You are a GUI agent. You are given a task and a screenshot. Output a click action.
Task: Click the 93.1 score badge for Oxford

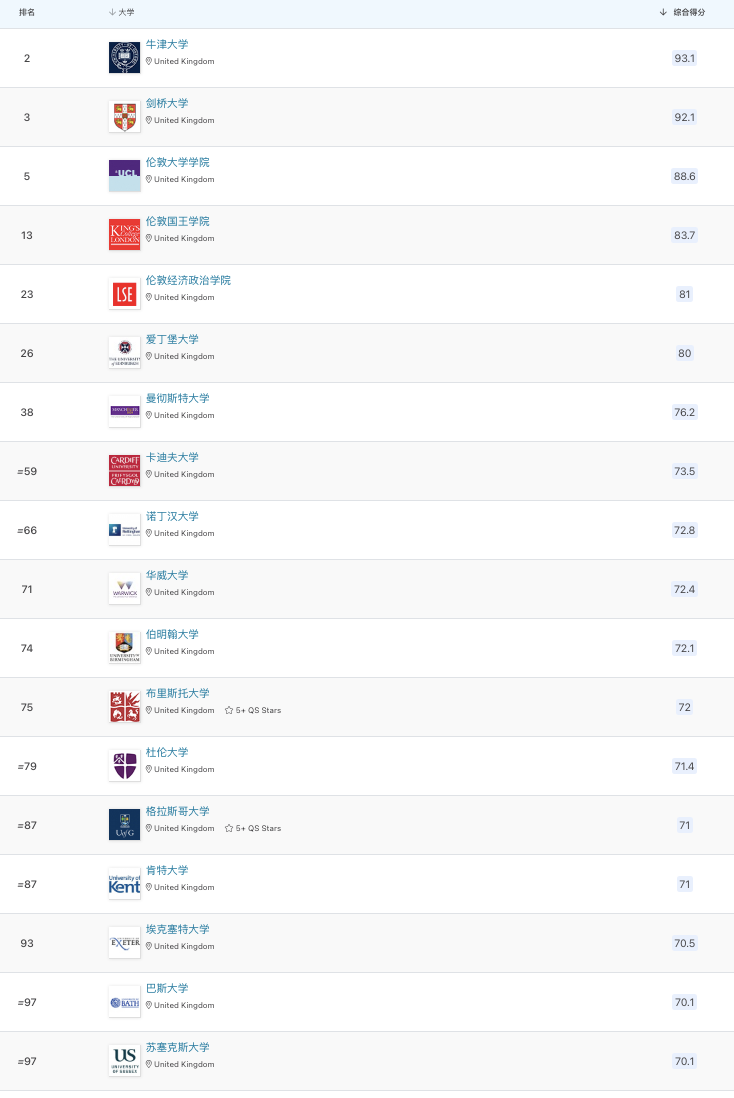(x=684, y=58)
